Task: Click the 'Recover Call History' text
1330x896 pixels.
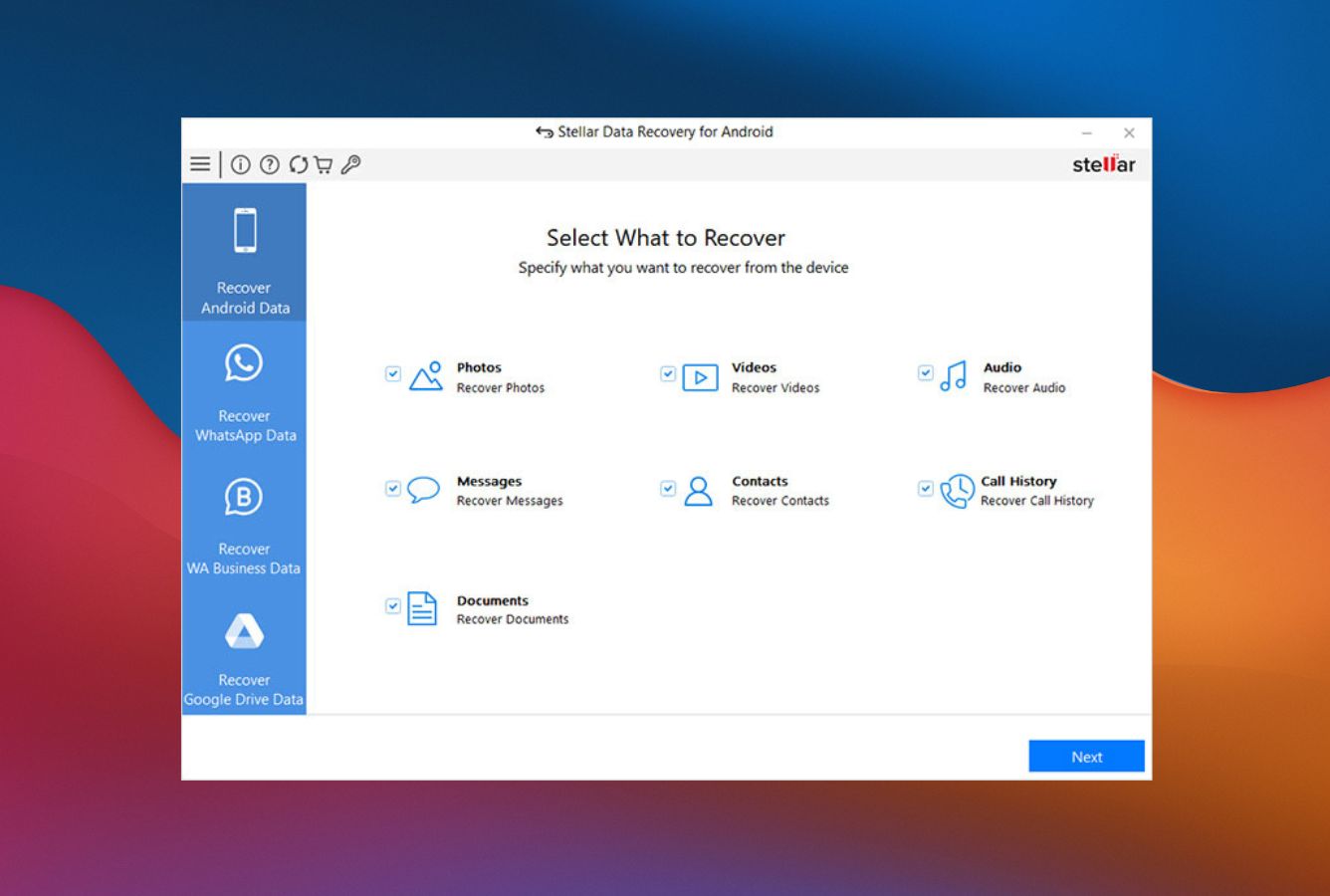Action: pyautogui.click(x=1037, y=501)
